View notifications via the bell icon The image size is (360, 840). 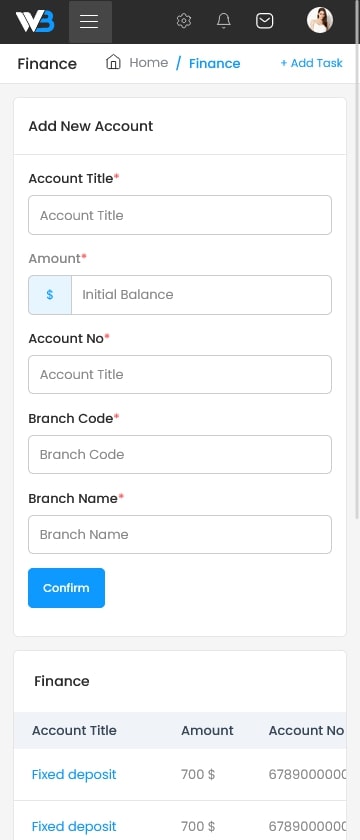pos(223,21)
